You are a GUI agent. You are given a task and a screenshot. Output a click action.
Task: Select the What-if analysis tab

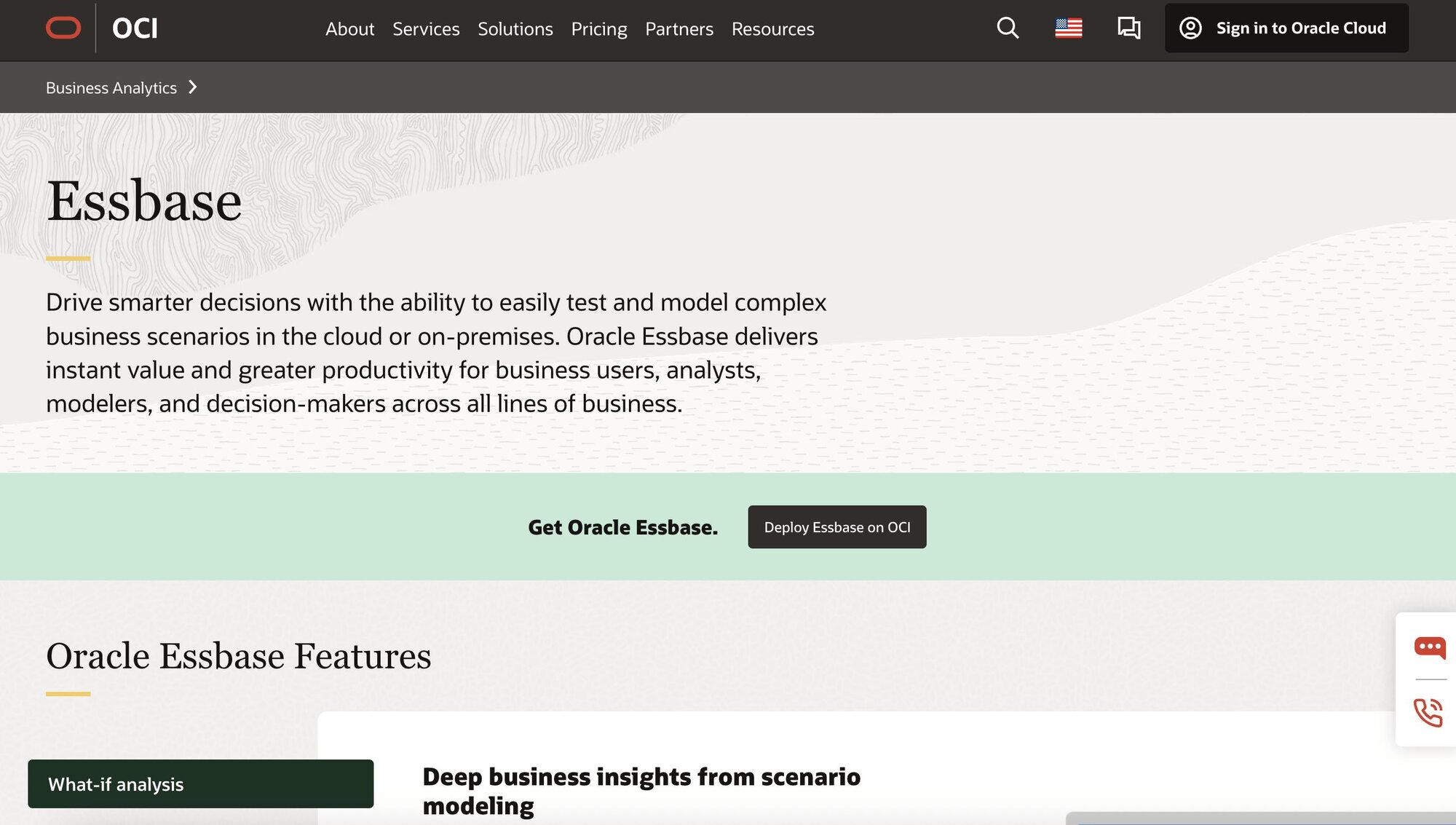(201, 783)
